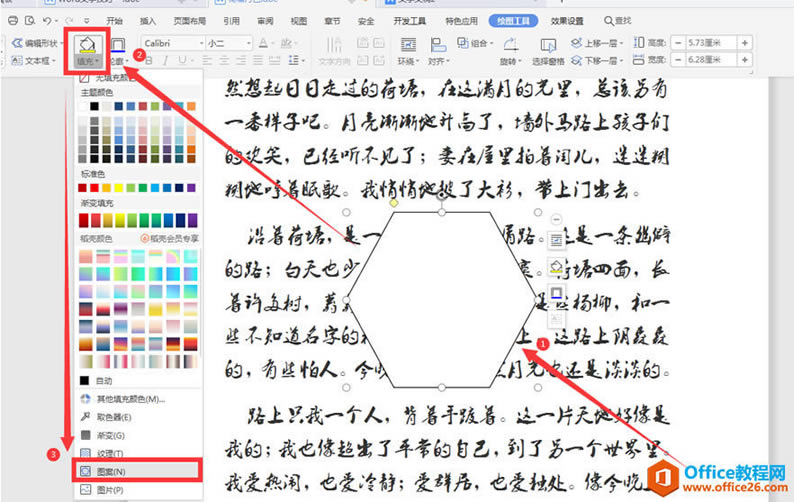
Task: Click 稻壳会员专享 link in fill menu
Action: point(170,238)
